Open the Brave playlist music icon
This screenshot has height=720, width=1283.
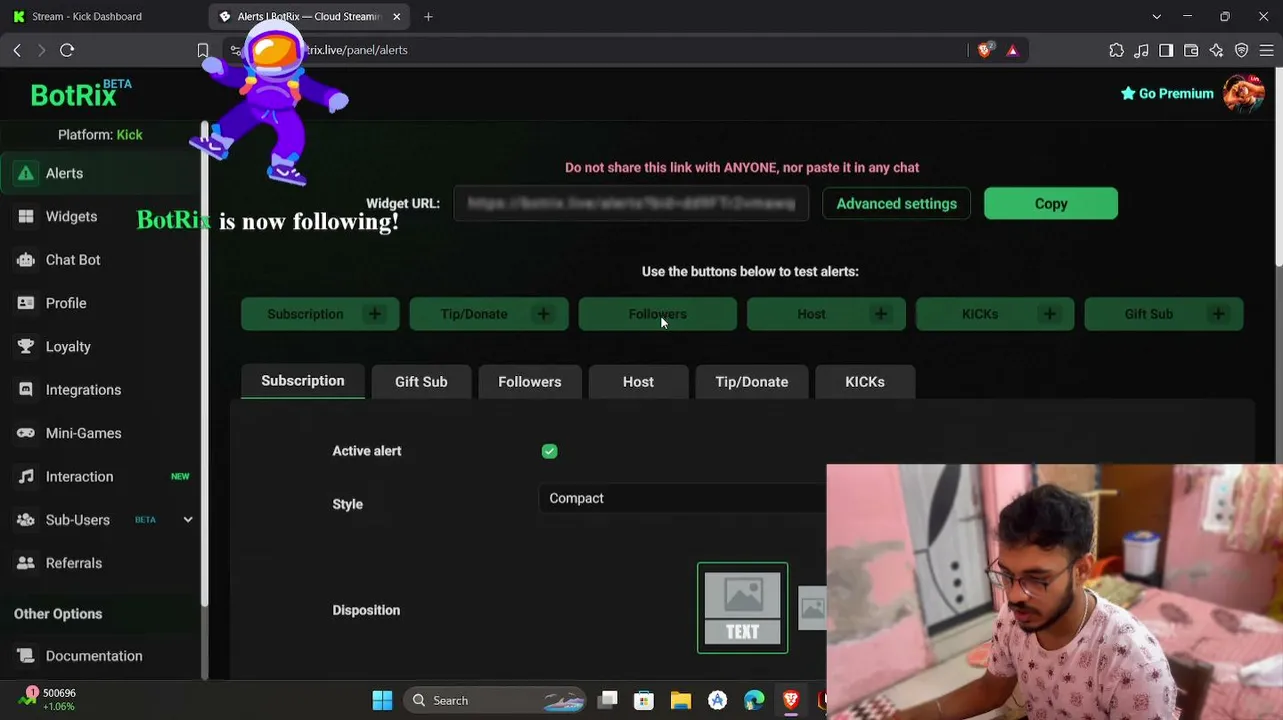pyautogui.click(x=1141, y=50)
